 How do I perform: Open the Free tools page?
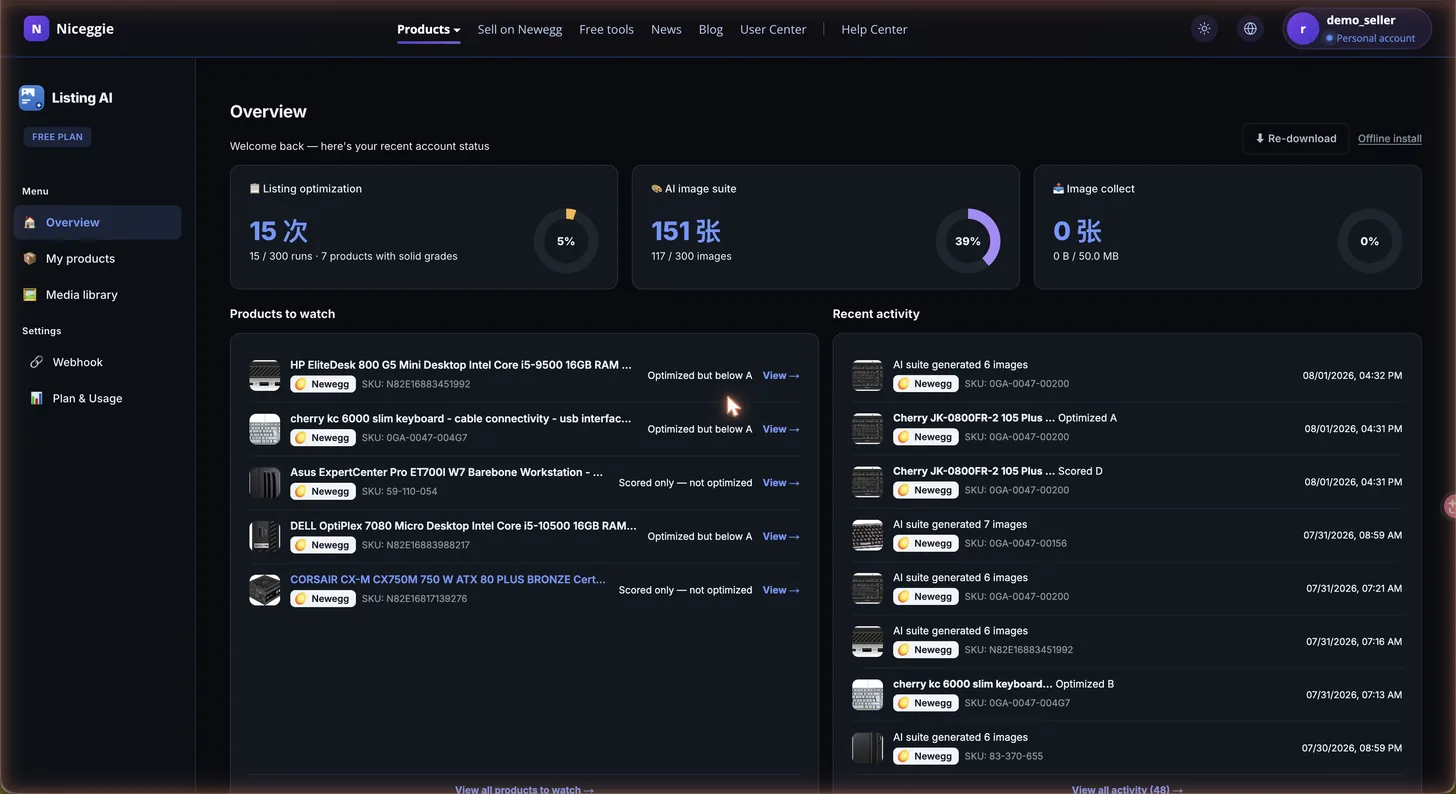pos(606,30)
